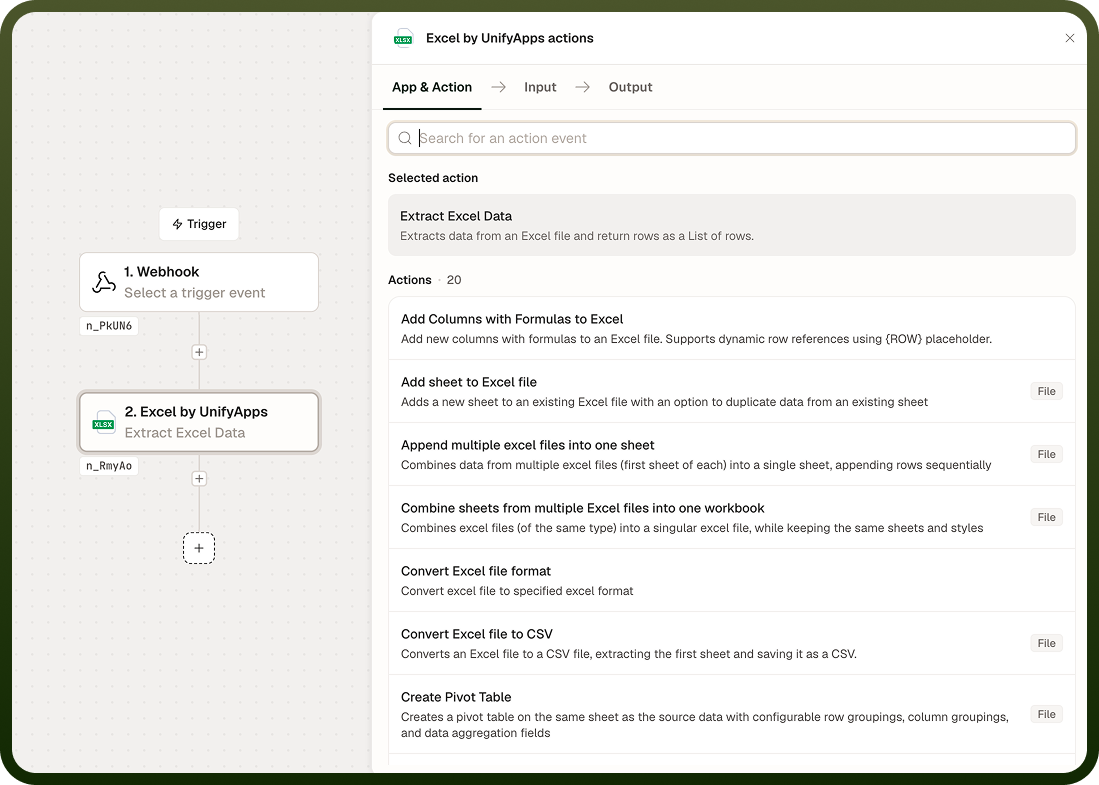Click the dashed add-step box
Screen dimensions: 1099x785
(x=199, y=548)
